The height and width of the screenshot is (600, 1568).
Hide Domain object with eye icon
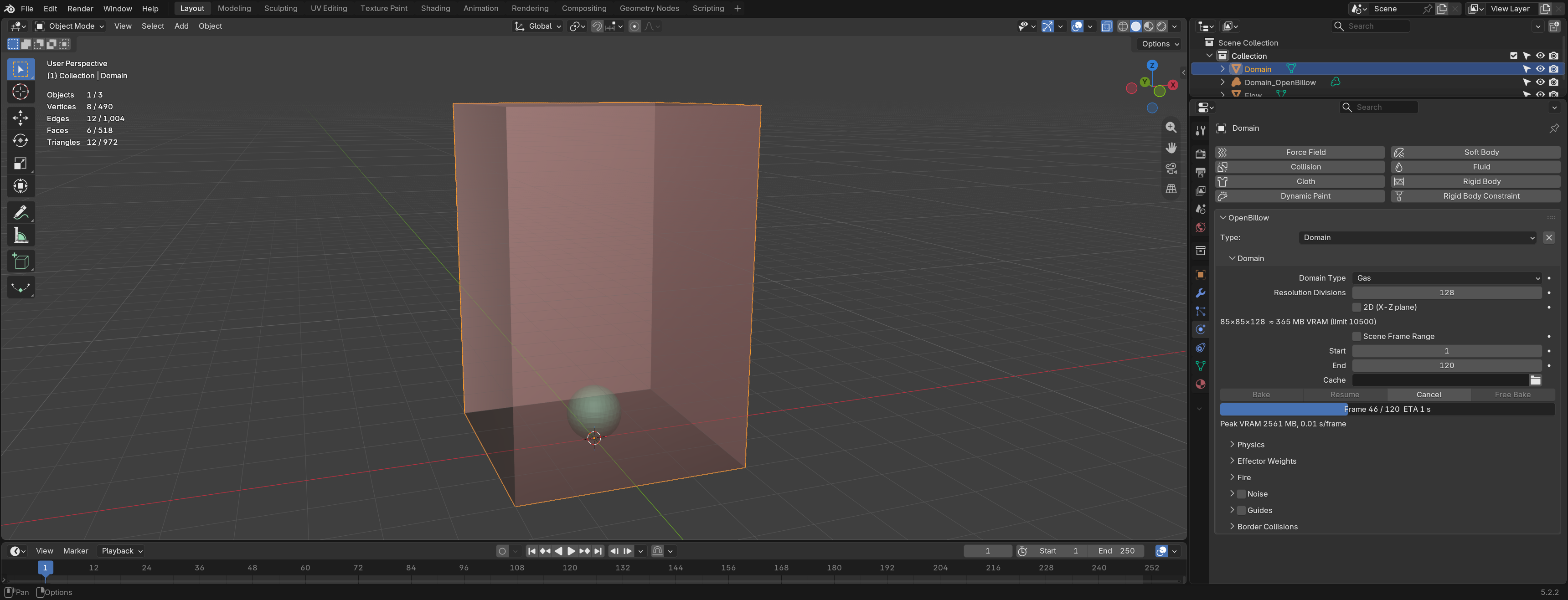pyautogui.click(x=1540, y=69)
